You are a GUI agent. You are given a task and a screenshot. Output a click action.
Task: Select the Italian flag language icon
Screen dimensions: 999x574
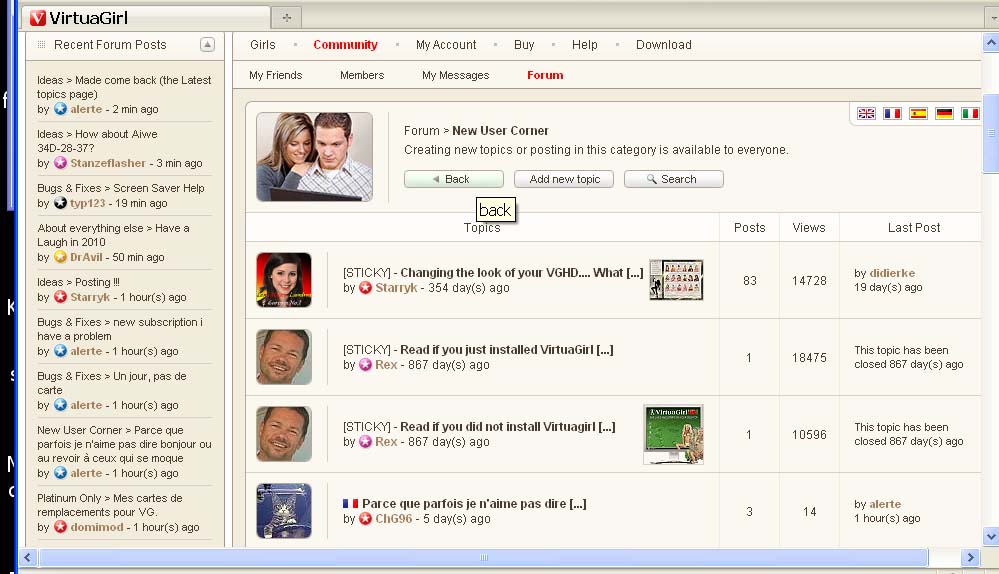(x=970, y=113)
